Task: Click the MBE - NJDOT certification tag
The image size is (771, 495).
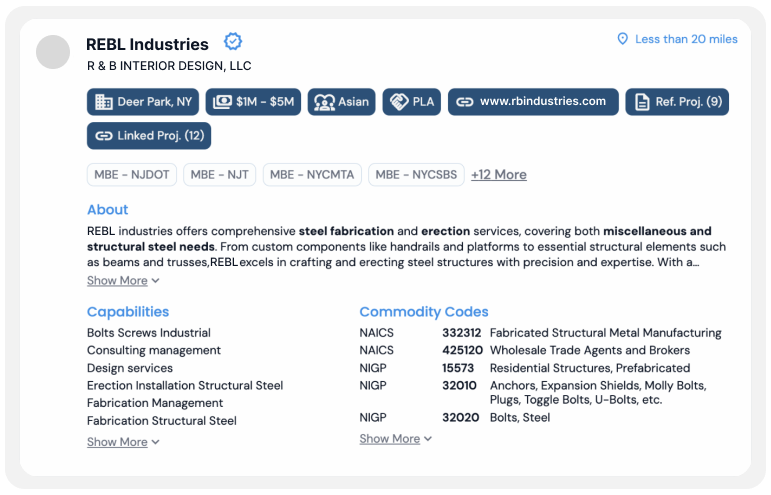Action: pyautogui.click(x=132, y=175)
